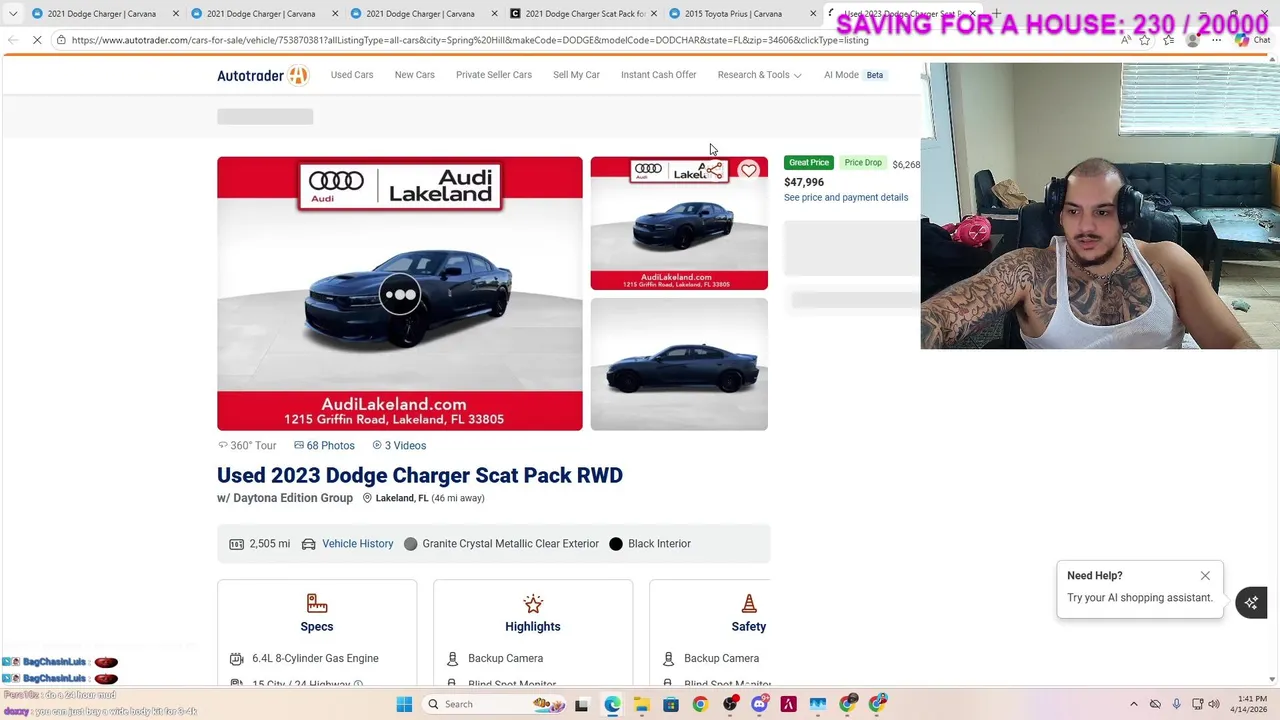The height and width of the screenshot is (720, 1280).
Task: Click the microphone tray icon
Action: [1176, 704]
